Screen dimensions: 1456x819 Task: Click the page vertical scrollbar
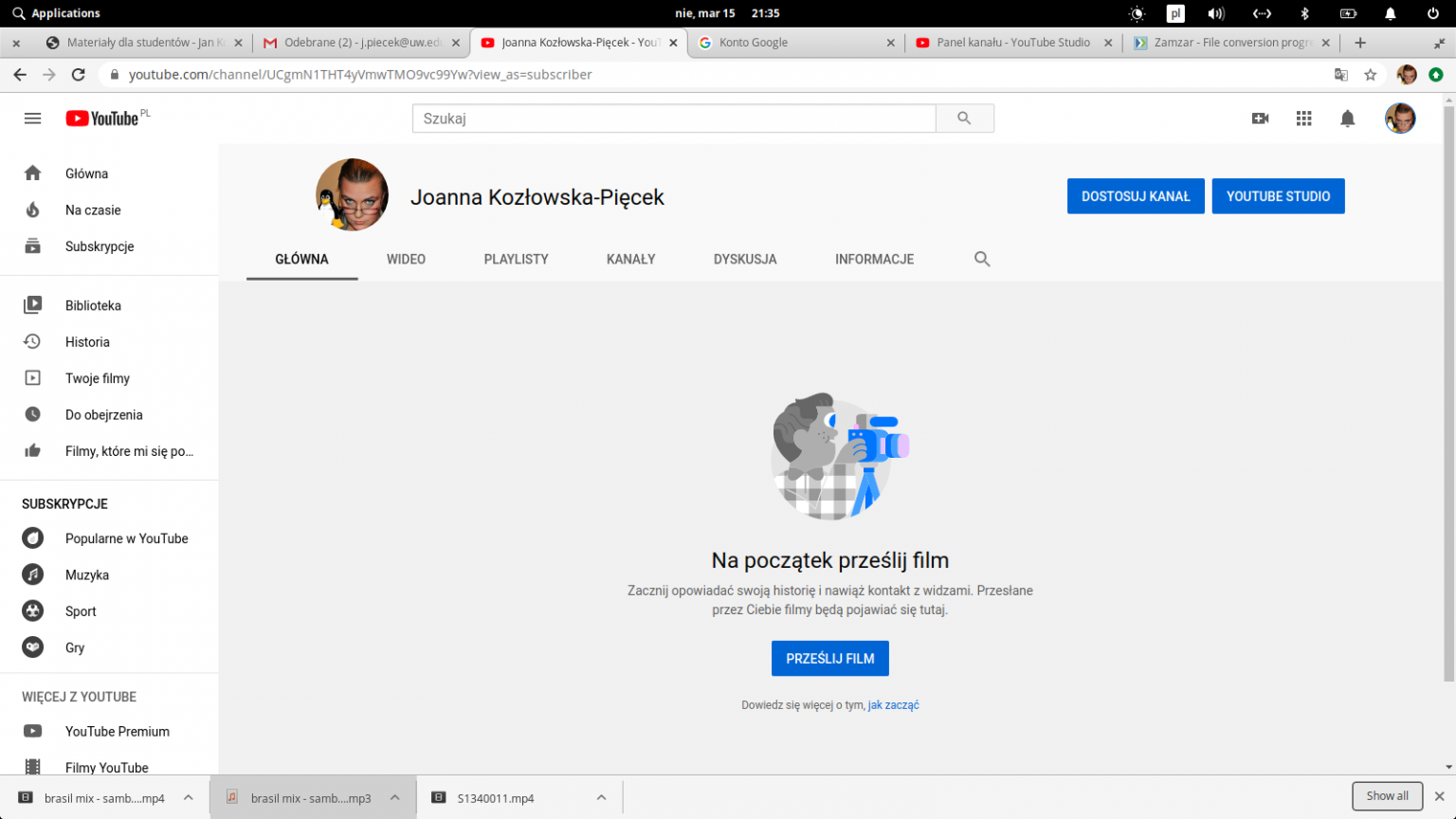pyautogui.click(x=1448, y=393)
